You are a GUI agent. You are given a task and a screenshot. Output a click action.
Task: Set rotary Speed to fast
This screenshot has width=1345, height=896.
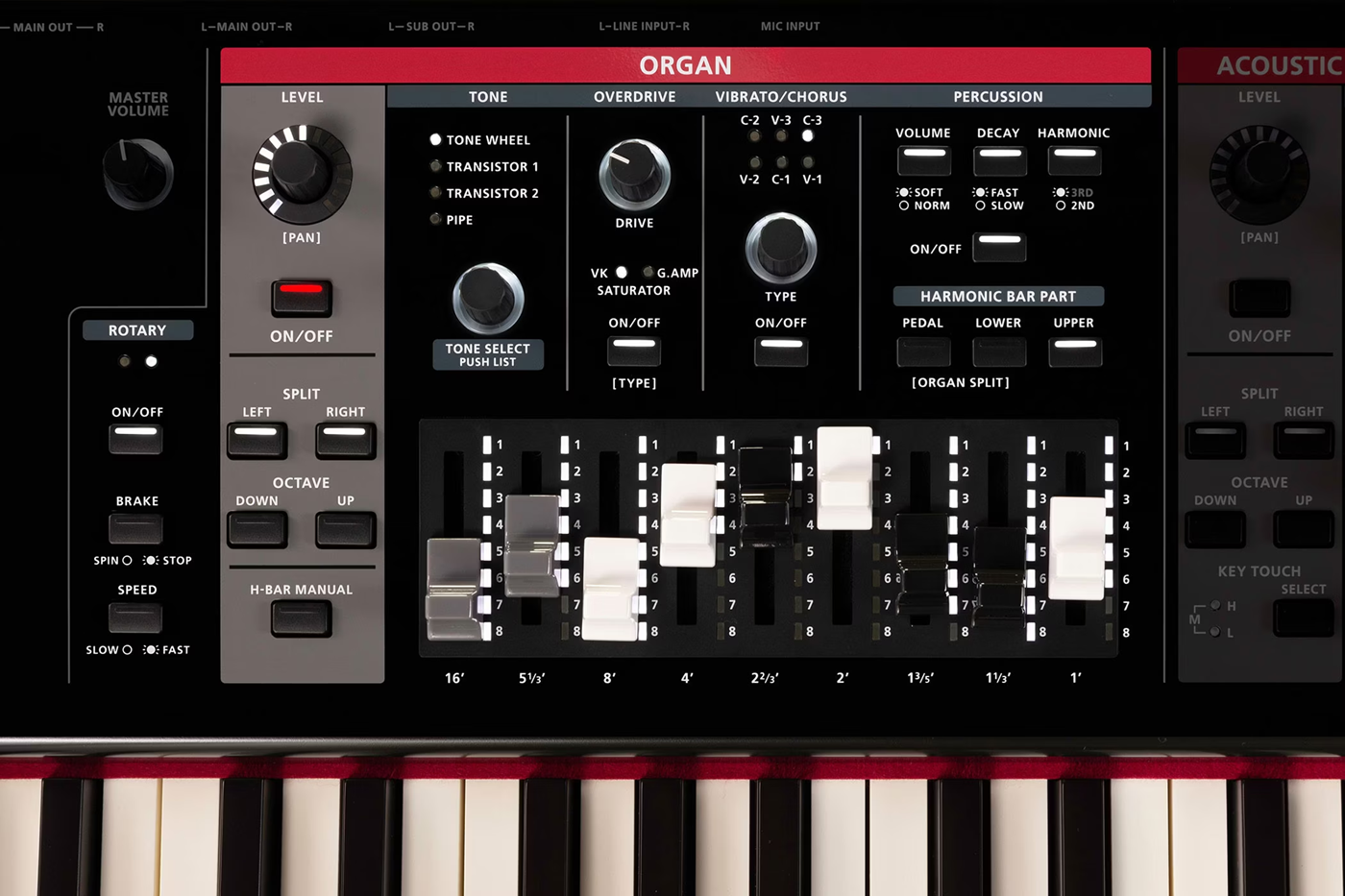pyautogui.click(x=135, y=619)
